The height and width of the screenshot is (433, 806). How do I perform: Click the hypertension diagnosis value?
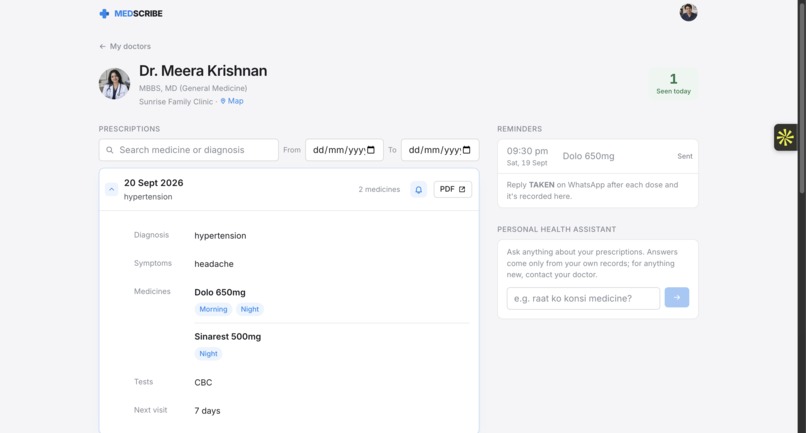coord(220,236)
